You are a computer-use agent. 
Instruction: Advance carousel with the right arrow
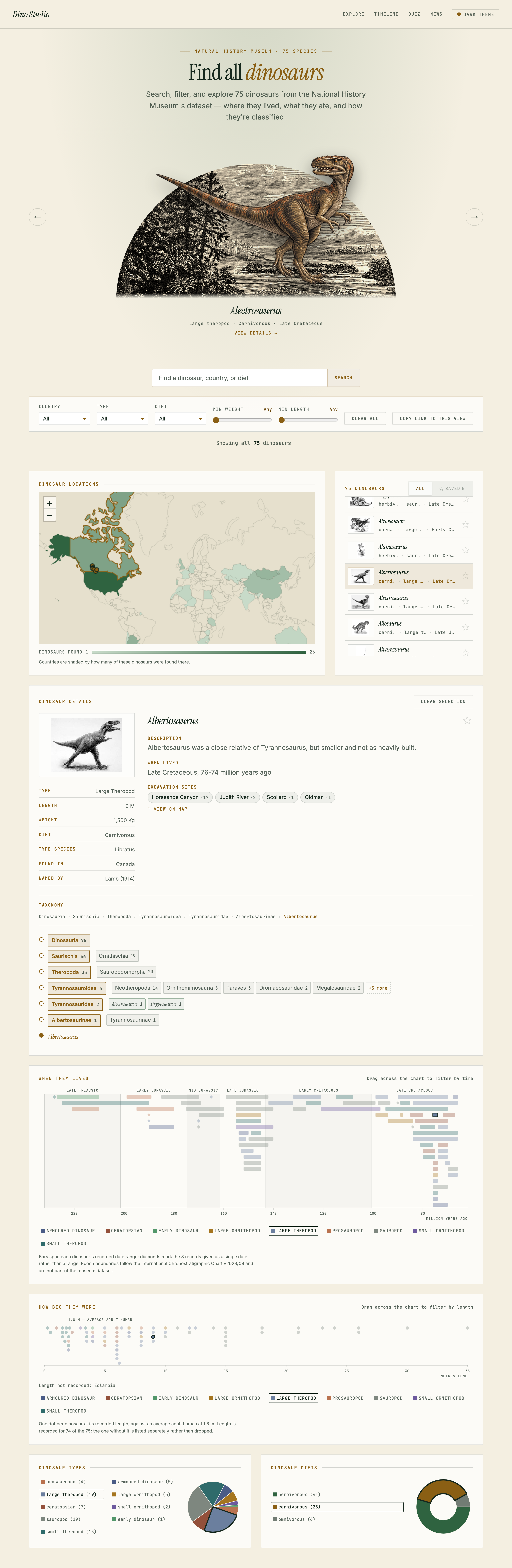point(474,217)
